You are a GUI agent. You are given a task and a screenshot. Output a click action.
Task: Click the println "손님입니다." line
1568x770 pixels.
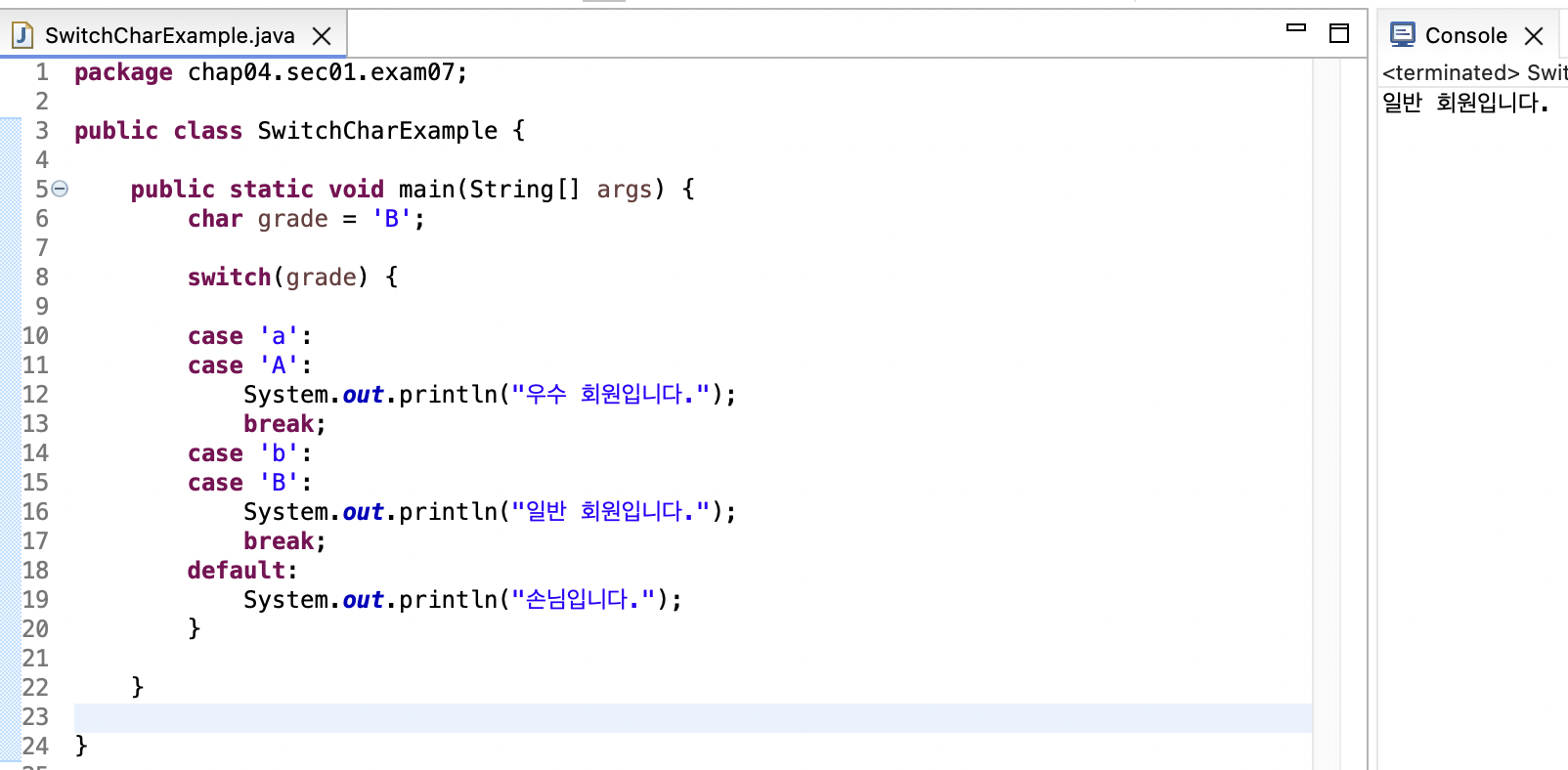point(462,600)
